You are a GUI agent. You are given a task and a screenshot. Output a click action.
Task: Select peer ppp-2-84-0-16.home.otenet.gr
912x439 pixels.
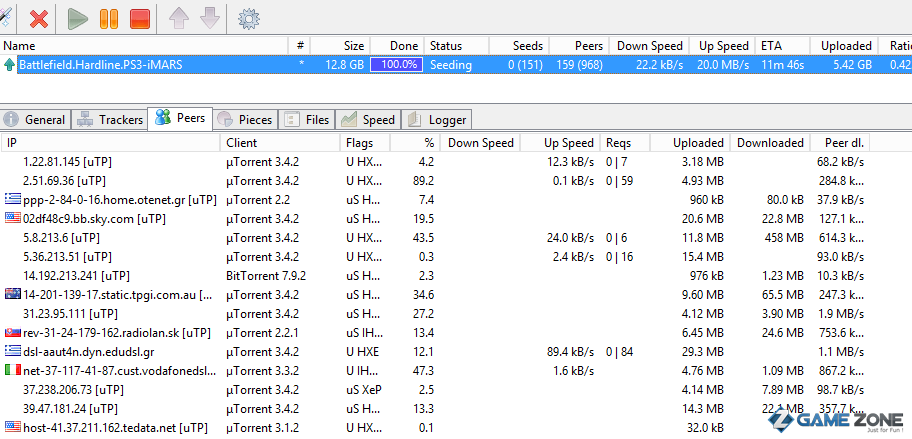click(119, 200)
